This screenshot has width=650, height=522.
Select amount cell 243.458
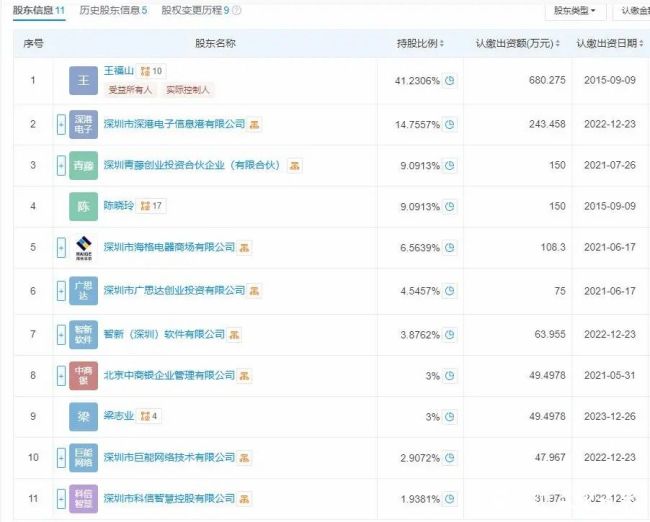point(547,124)
